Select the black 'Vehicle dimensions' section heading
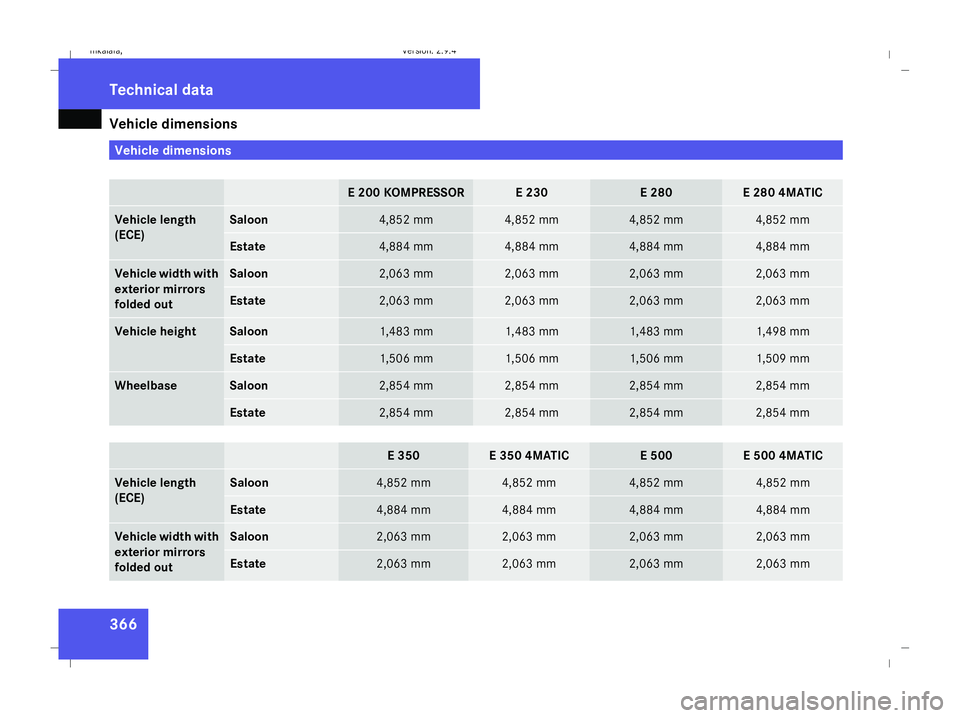Screen dimensions: 960x718 (173, 124)
